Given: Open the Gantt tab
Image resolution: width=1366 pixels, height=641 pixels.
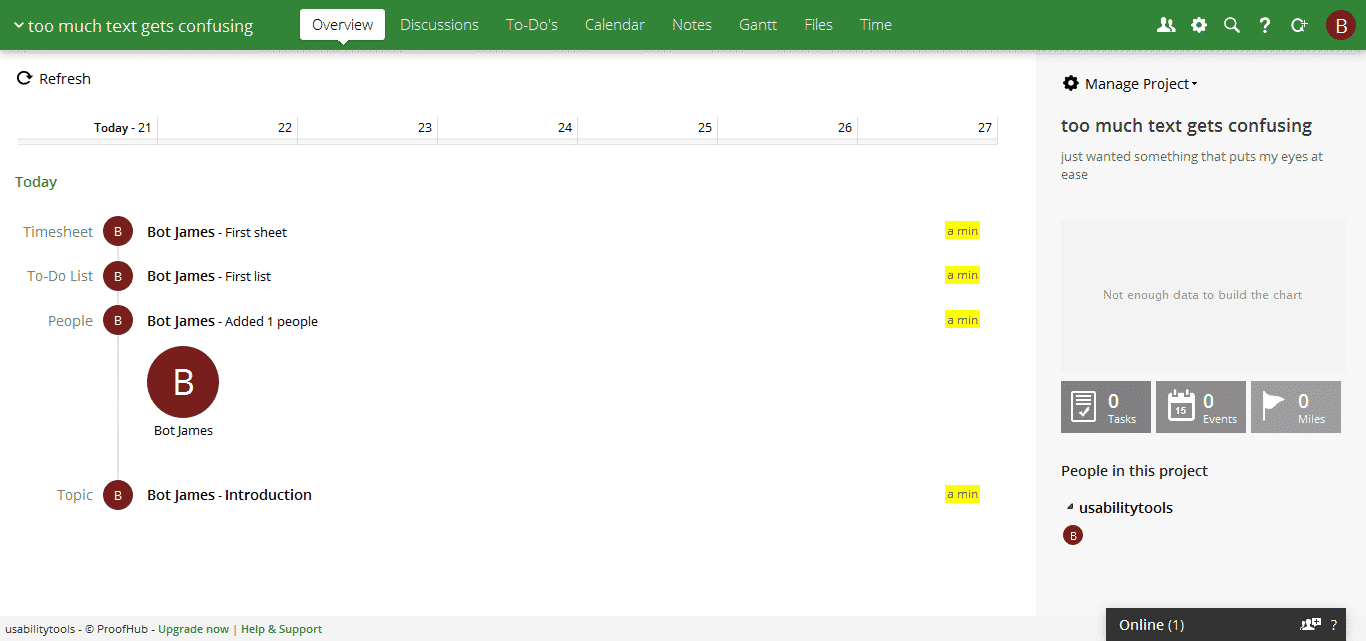Looking at the screenshot, I should pos(758,25).
